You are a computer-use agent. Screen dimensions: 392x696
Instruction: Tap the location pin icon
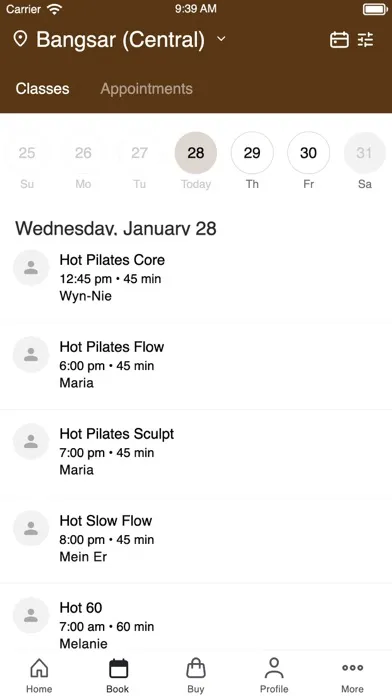click(x=20, y=39)
